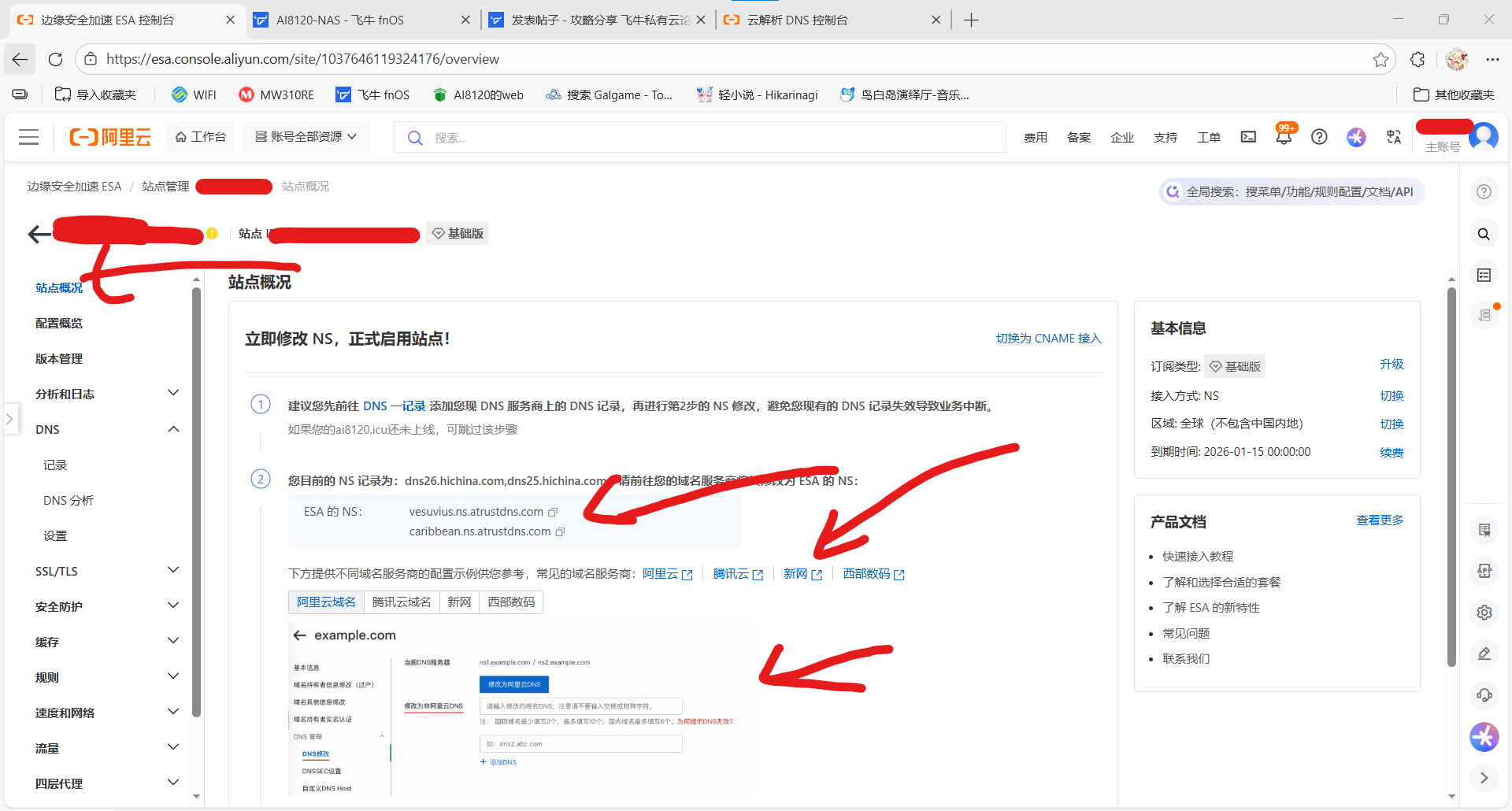The image size is (1512, 811).
Task: Copy the caribbean.ns.atrustdns.com nameserver
Action: pos(561,531)
